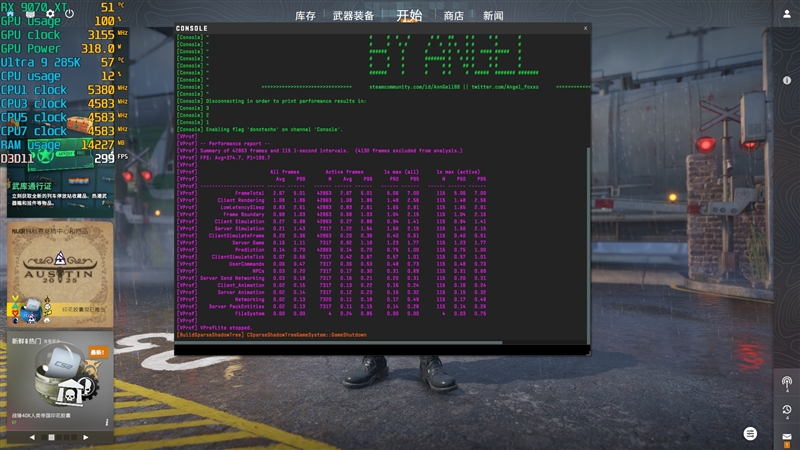Click the console horizontal scrollbar
This screenshot has height=450, width=800.
coord(339,342)
